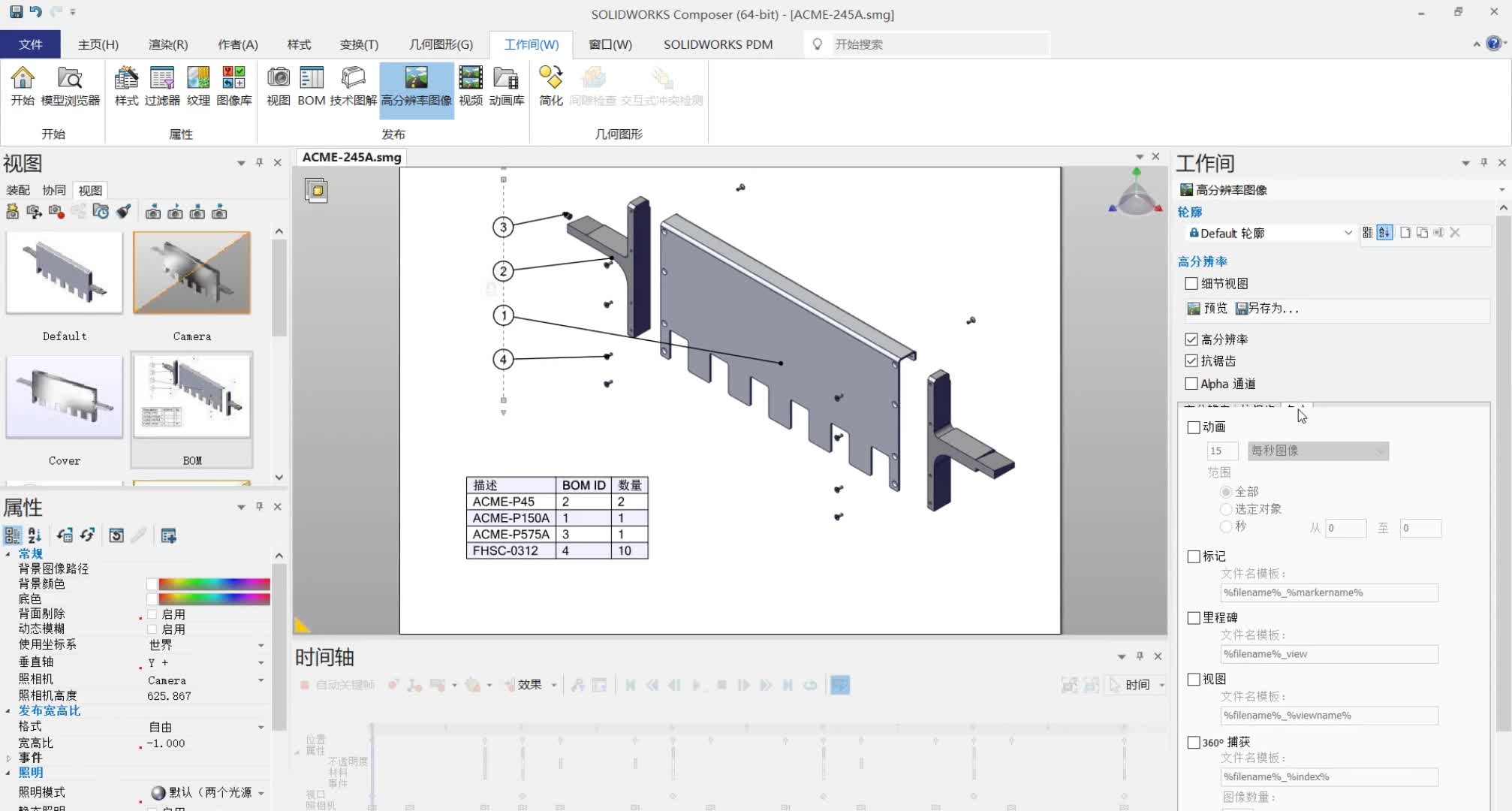Click the stop button in timeline
The width and height of the screenshot is (1512, 811).
tap(721, 685)
